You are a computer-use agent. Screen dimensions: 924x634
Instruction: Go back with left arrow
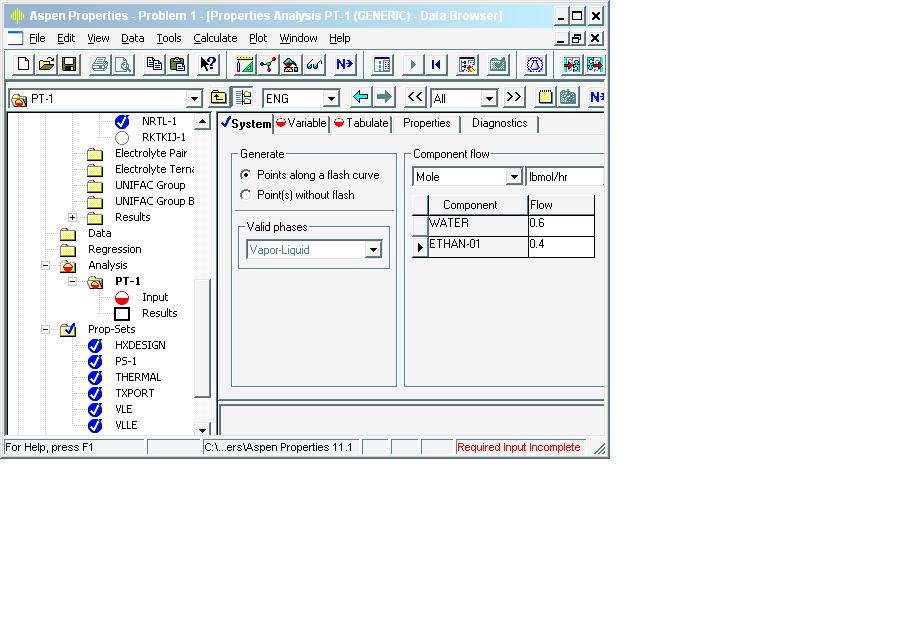[361, 97]
